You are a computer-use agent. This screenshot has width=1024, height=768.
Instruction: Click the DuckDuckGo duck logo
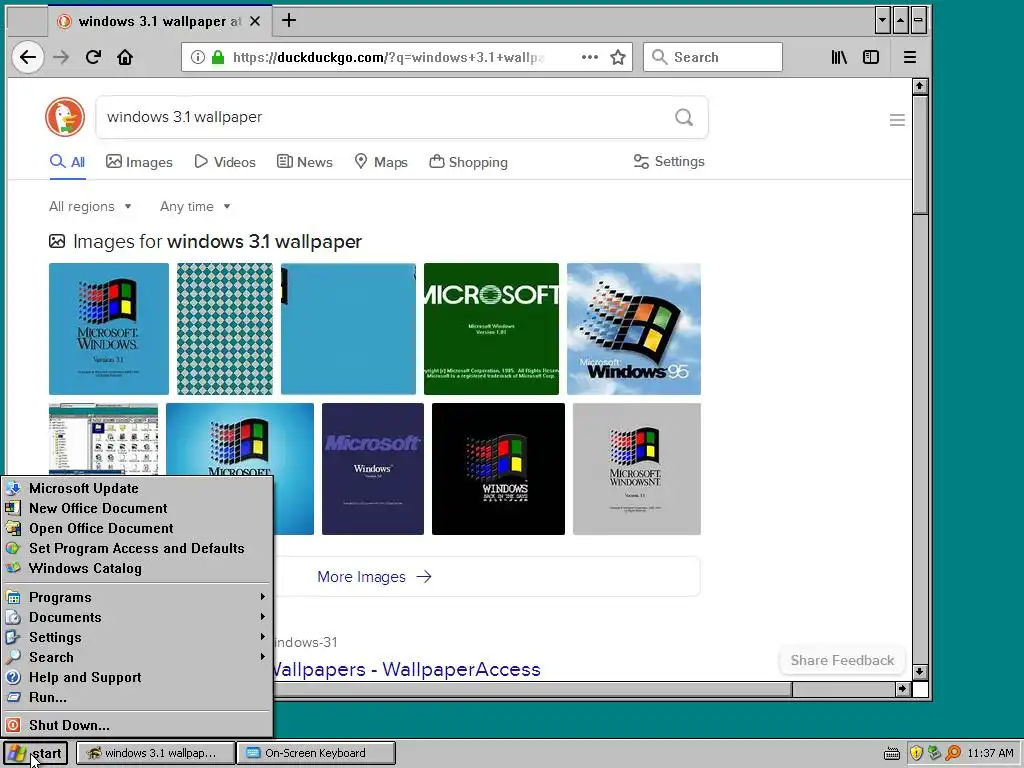pos(65,117)
